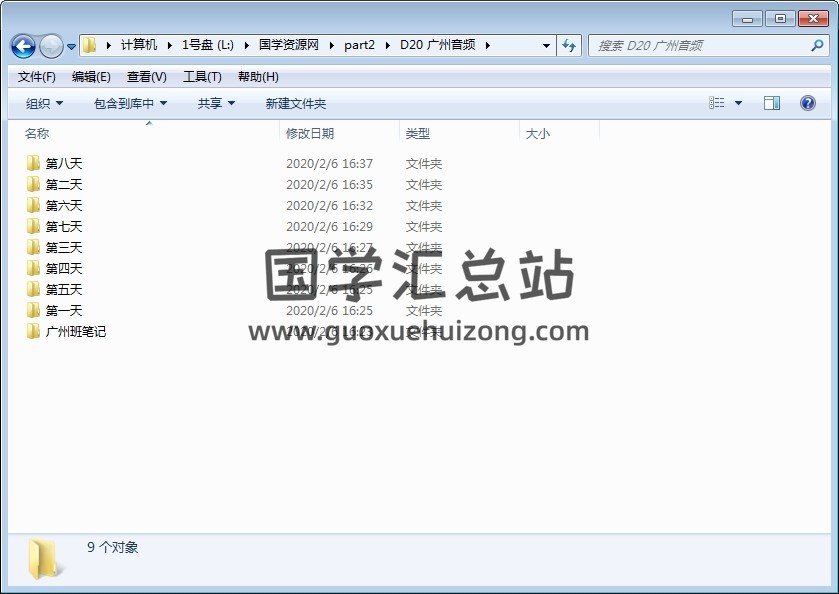
Task: Open the recent locations dropdown arrow
Action: [x=71, y=47]
